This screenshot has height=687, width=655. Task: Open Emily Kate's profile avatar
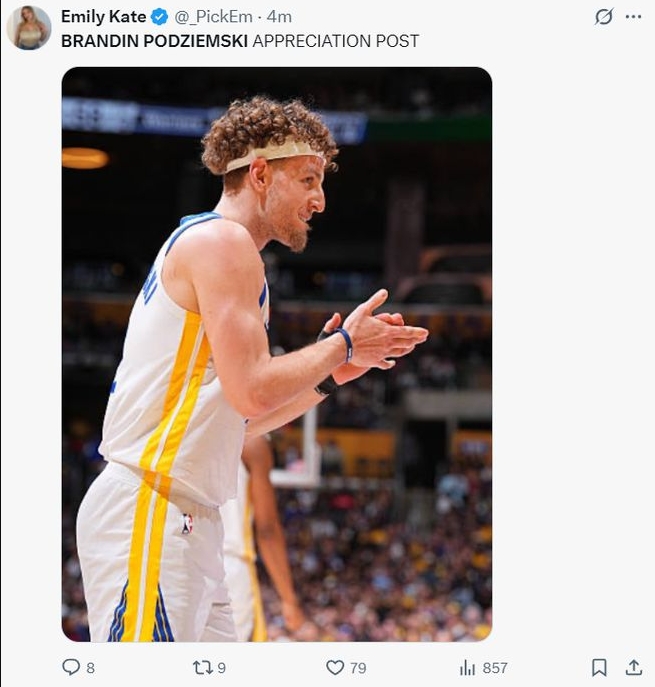pyautogui.click(x=29, y=27)
